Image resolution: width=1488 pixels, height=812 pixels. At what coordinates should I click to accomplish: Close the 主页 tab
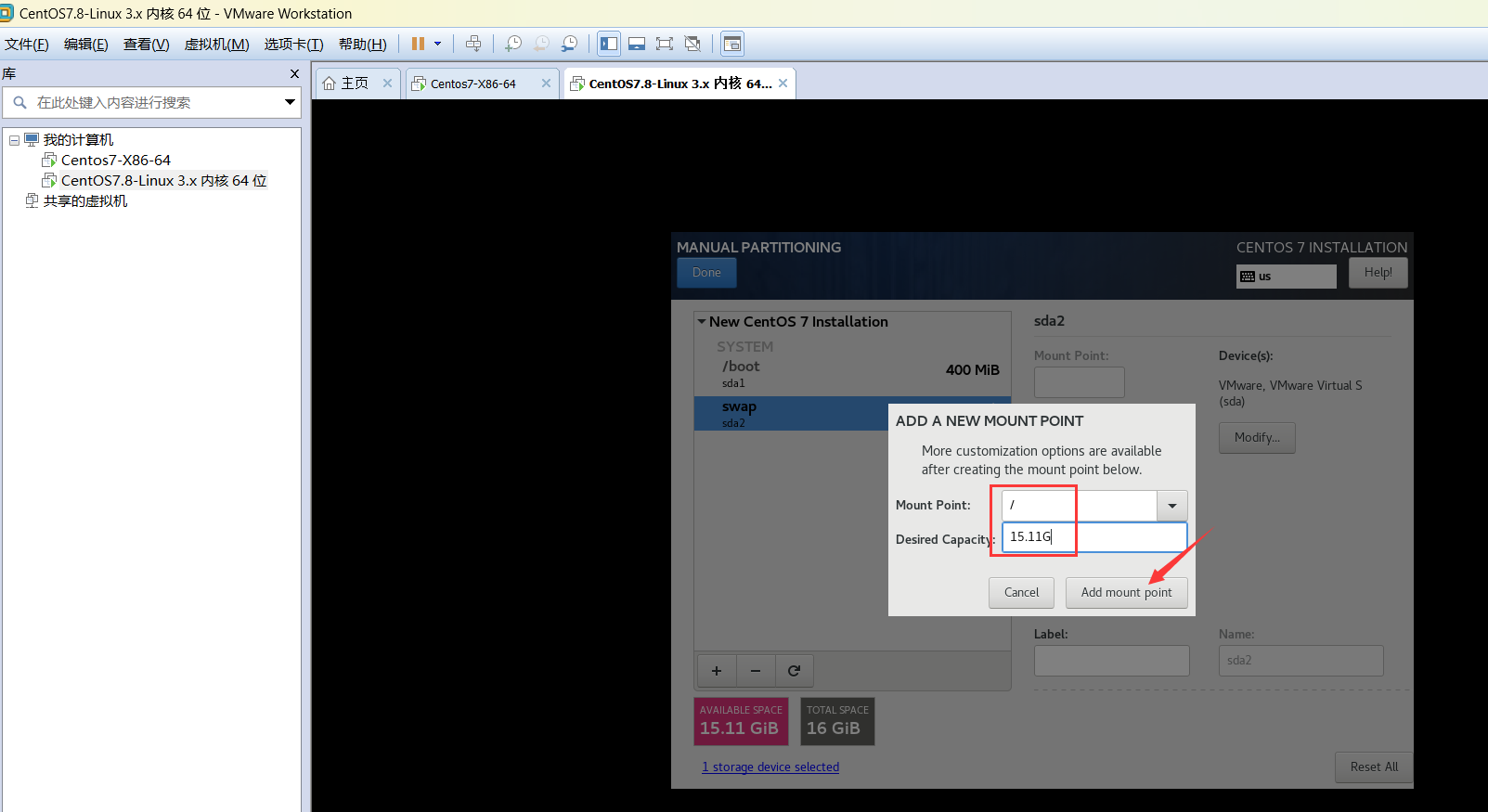387,84
